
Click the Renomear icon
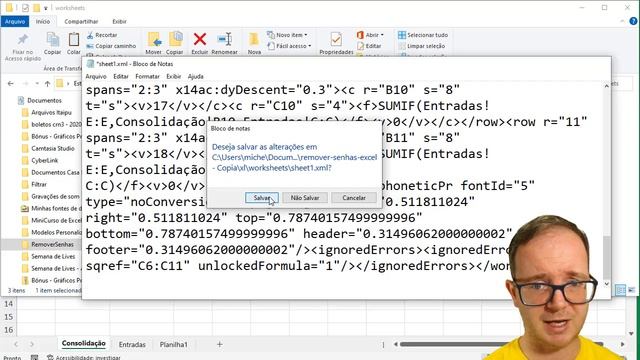224,40
